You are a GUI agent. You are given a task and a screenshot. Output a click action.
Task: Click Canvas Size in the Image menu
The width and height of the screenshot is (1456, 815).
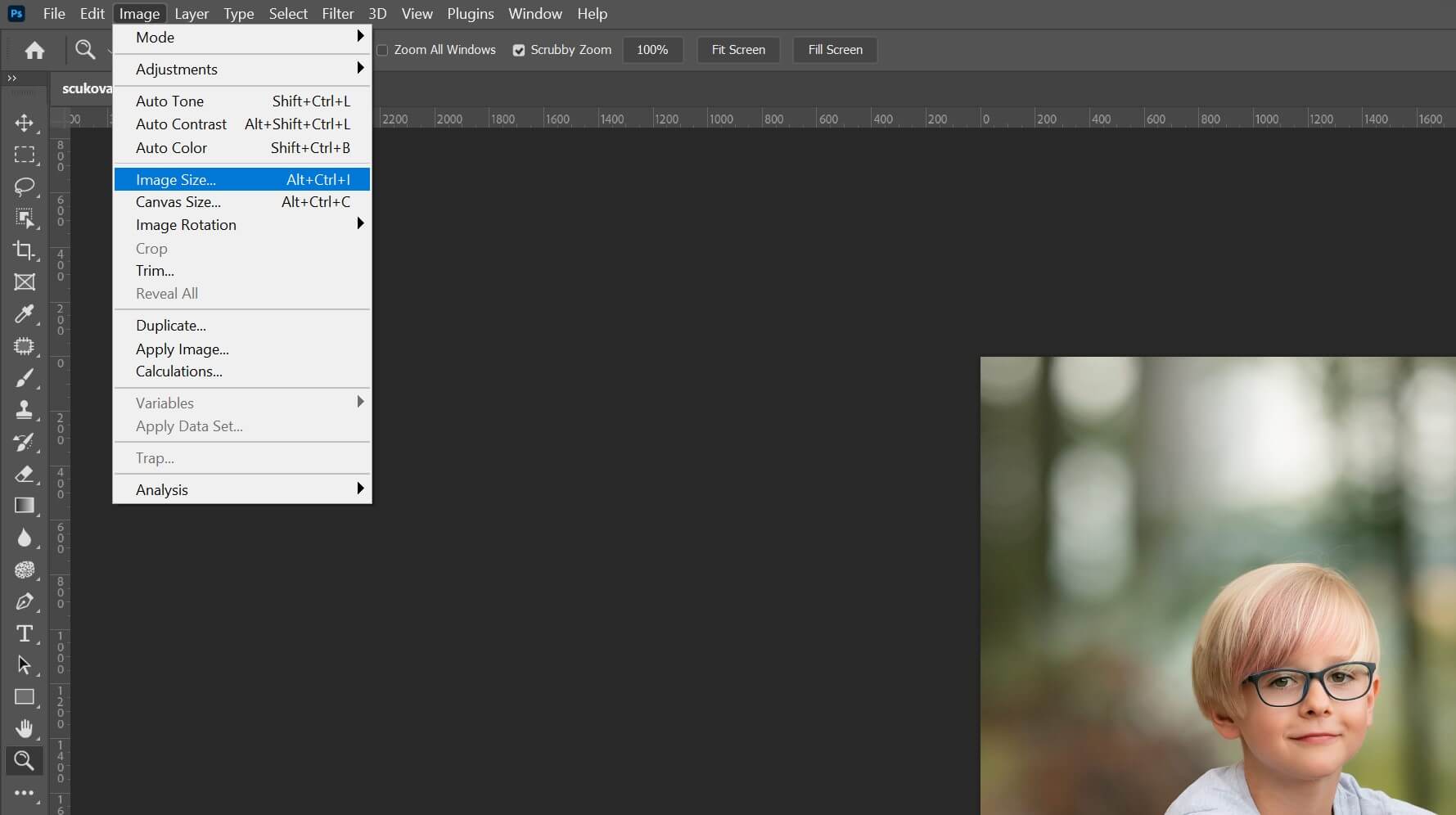(178, 202)
